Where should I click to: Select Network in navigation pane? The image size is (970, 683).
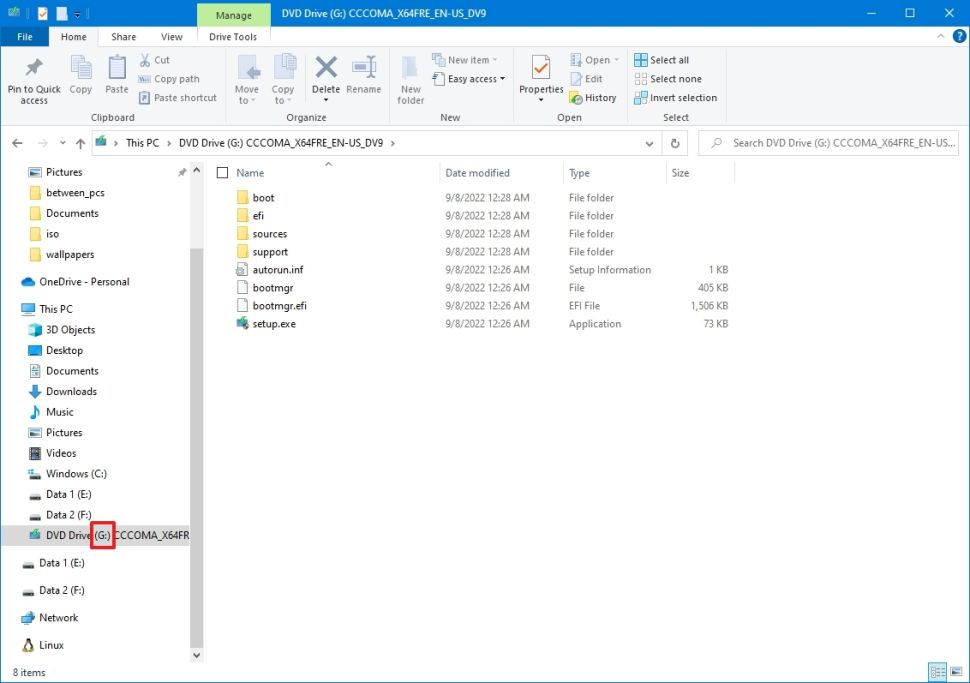pos(49,618)
